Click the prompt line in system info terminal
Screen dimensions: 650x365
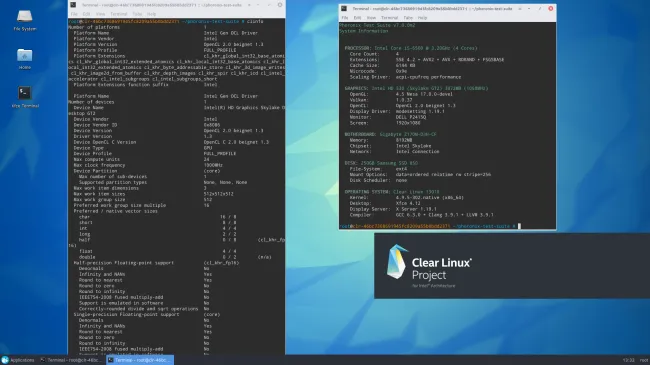click(430, 226)
